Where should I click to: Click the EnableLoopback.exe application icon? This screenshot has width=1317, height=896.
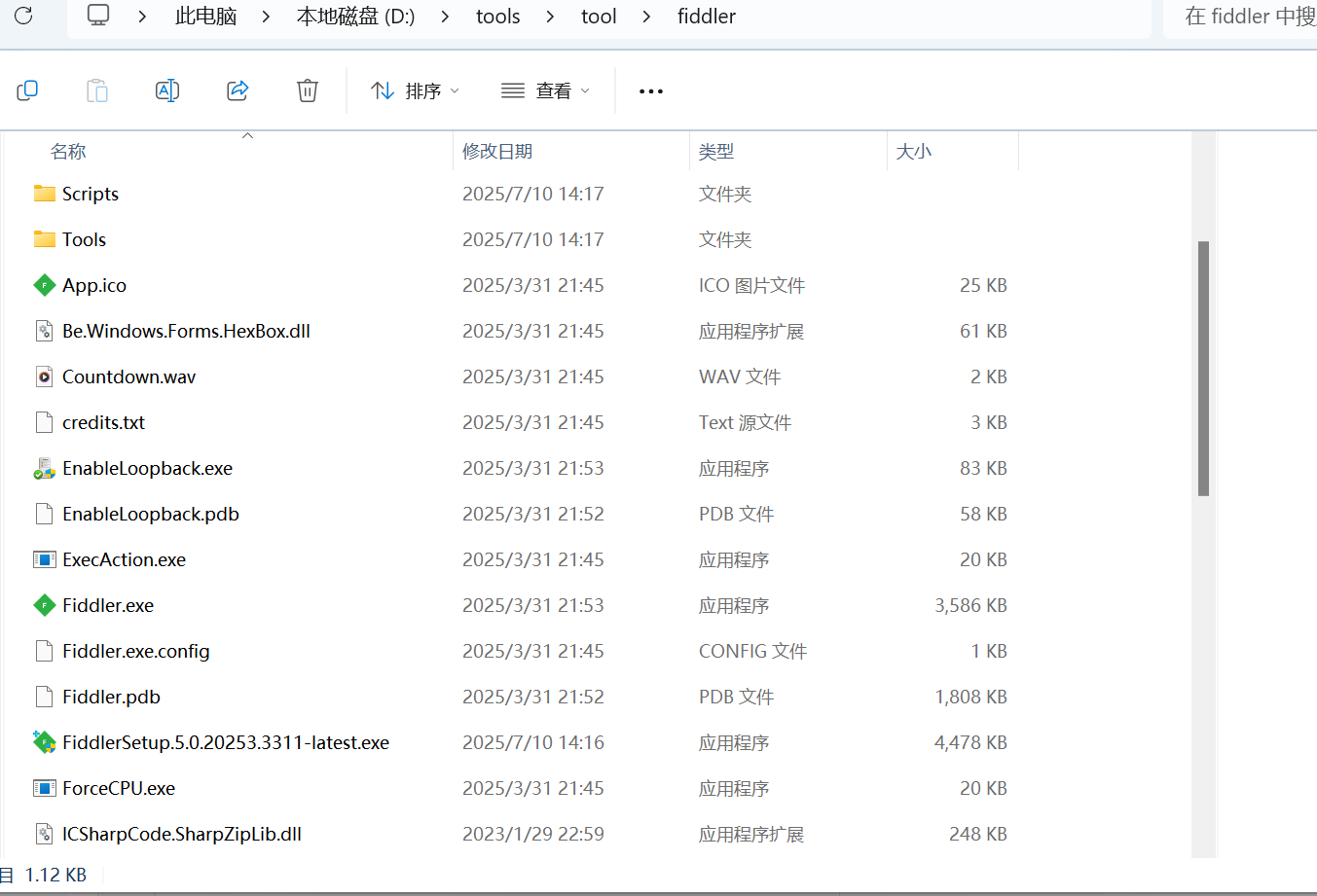(45, 468)
